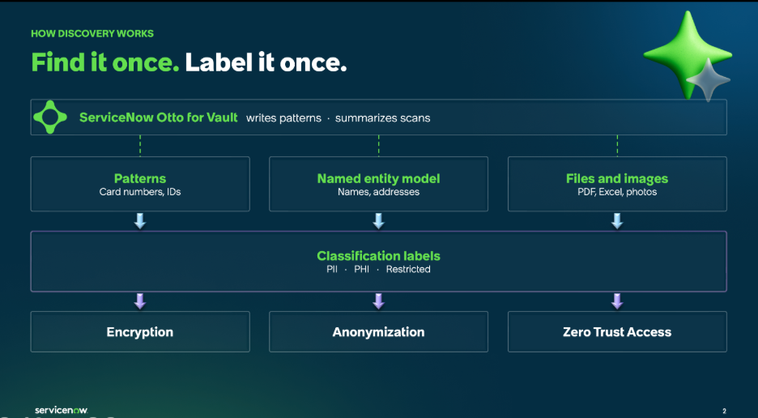Image resolution: width=758 pixels, height=418 pixels.
Task: Click the "Names, addresses" subtitle
Action: (379, 192)
